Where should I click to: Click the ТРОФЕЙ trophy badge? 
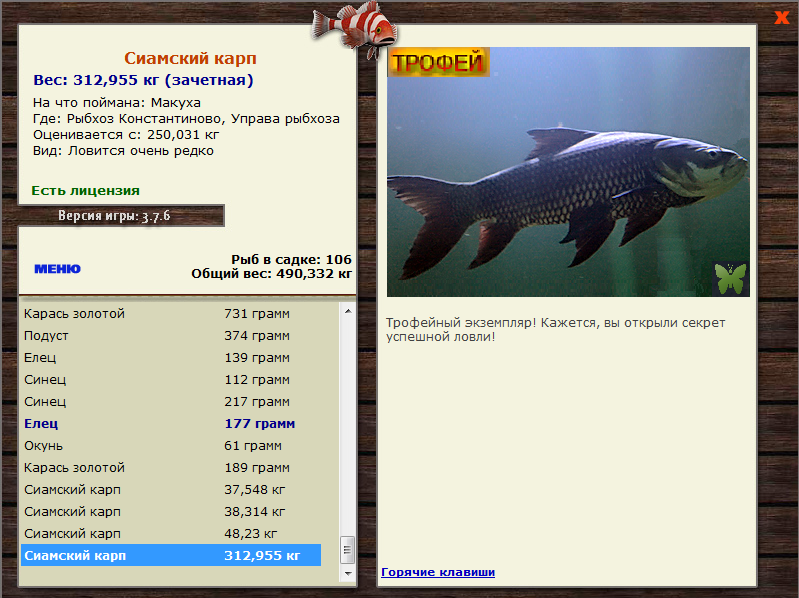point(438,62)
